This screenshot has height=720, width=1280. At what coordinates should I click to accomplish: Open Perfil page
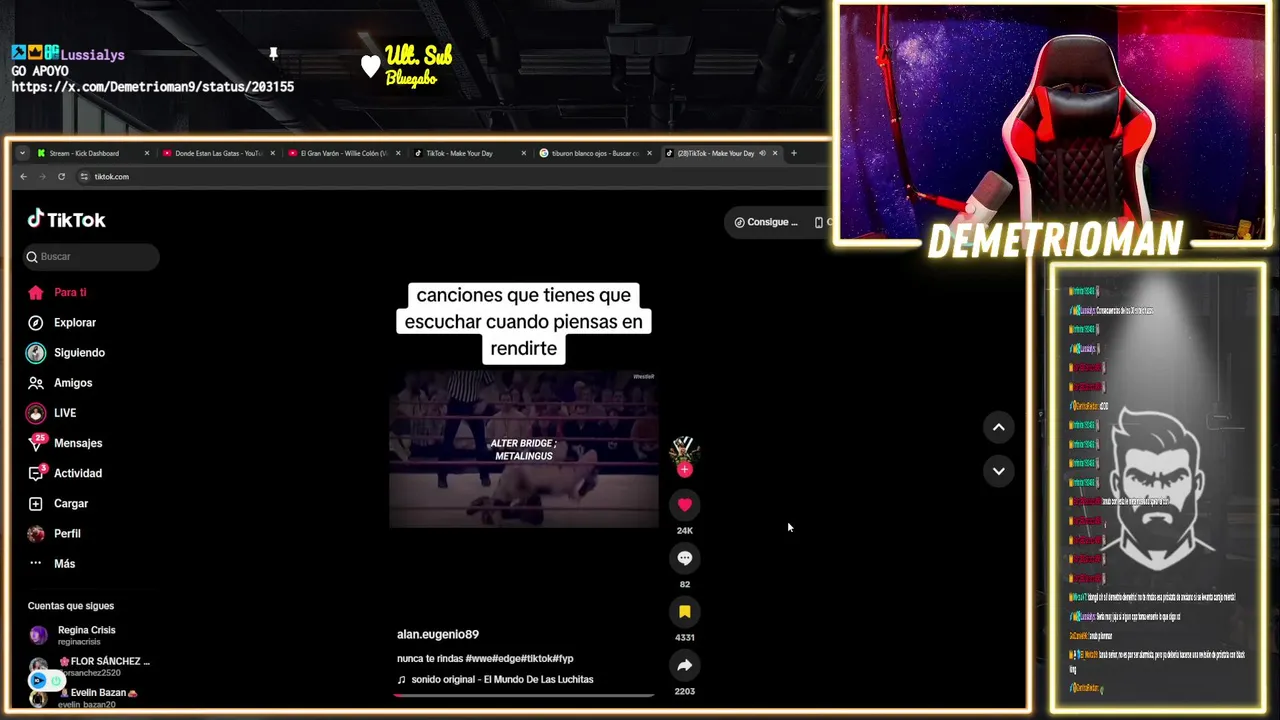point(54,534)
